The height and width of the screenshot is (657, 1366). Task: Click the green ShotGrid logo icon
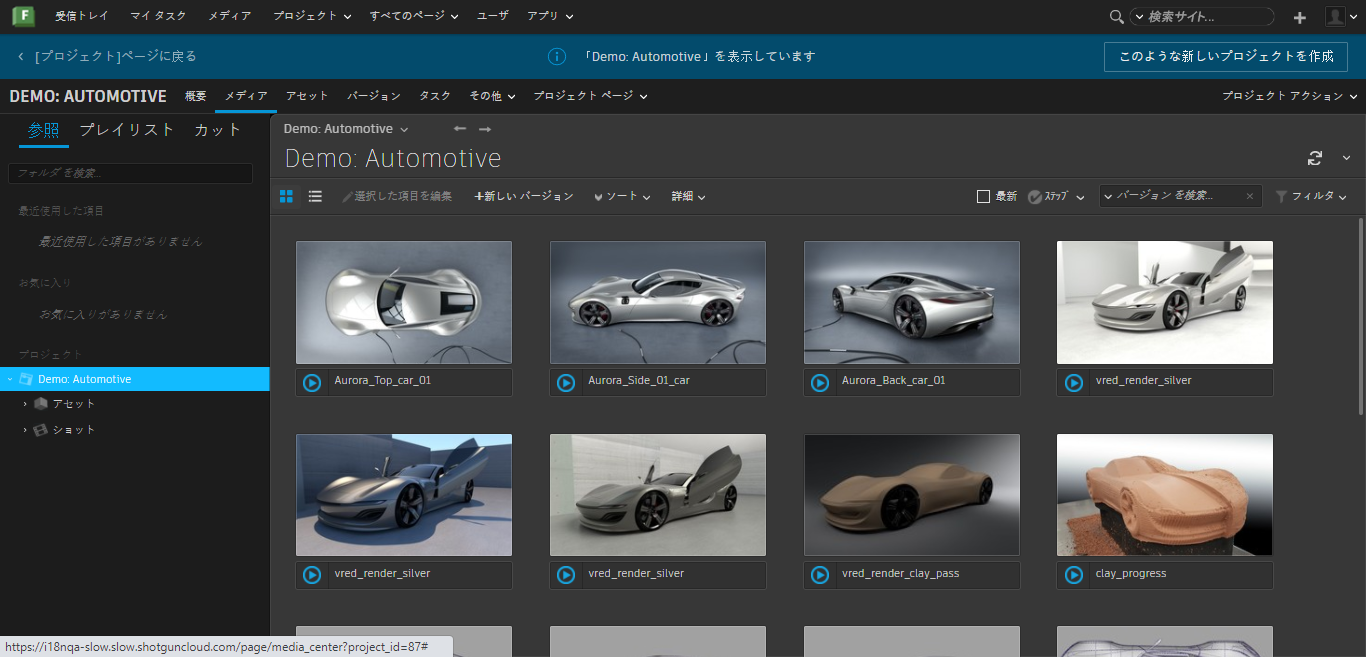coord(23,16)
